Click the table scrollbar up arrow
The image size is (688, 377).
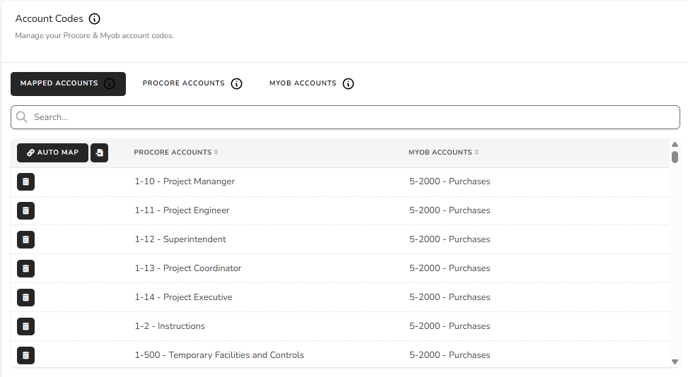click(675, 144)
